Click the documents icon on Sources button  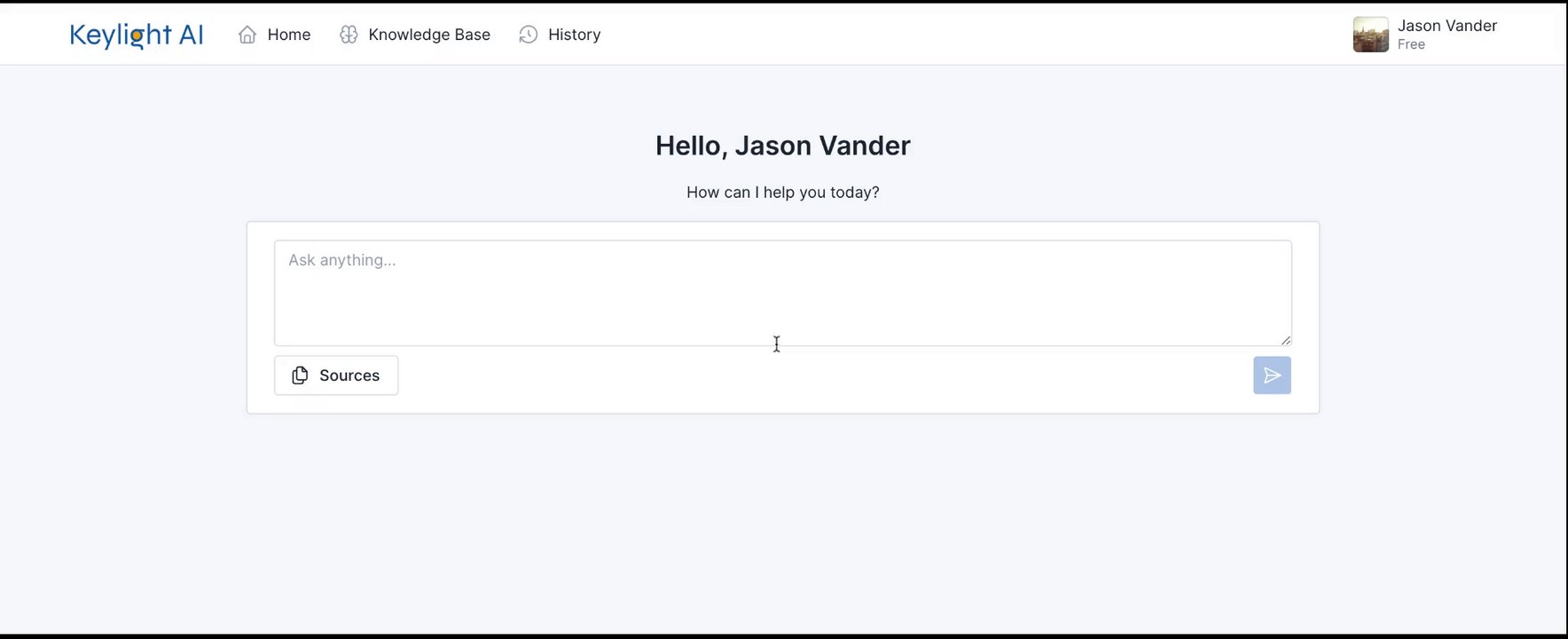301,375
